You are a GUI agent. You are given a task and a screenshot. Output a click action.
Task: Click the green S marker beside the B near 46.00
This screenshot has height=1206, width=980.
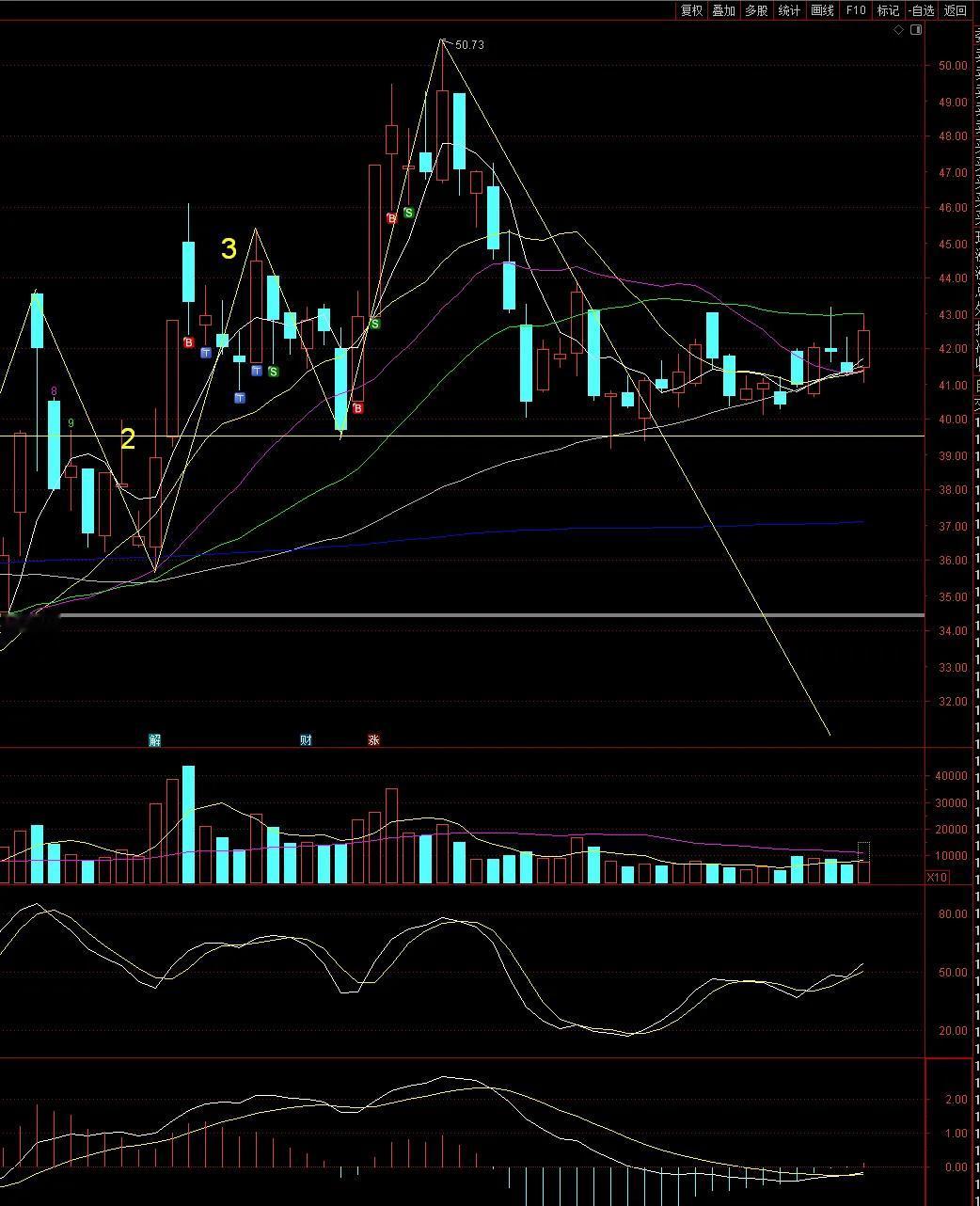coord(409,214)
